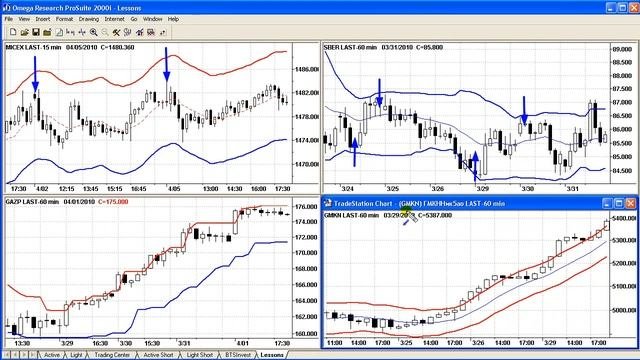
Task: Open the Help menu
Action: tap(173, 19)
